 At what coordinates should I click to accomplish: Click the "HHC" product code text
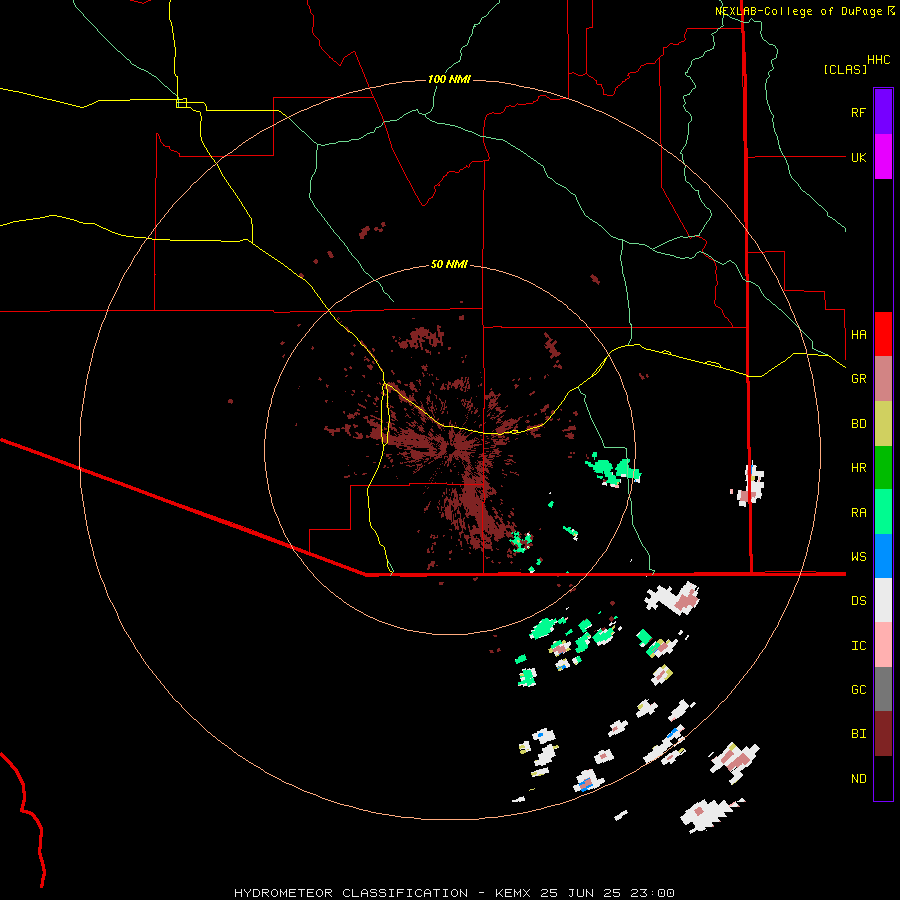tap(879, 60)
